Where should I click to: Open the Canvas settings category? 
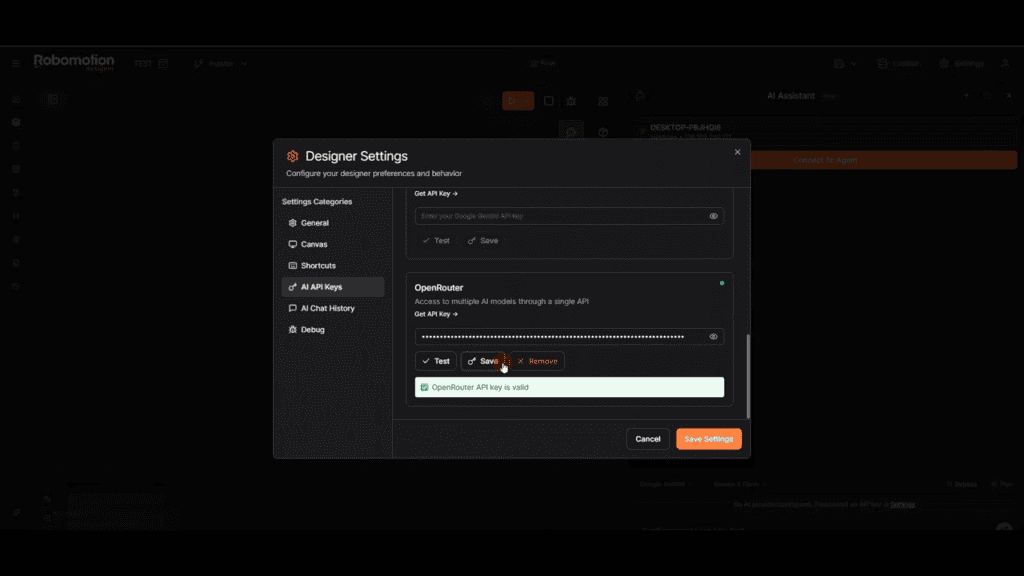(332, 244)
